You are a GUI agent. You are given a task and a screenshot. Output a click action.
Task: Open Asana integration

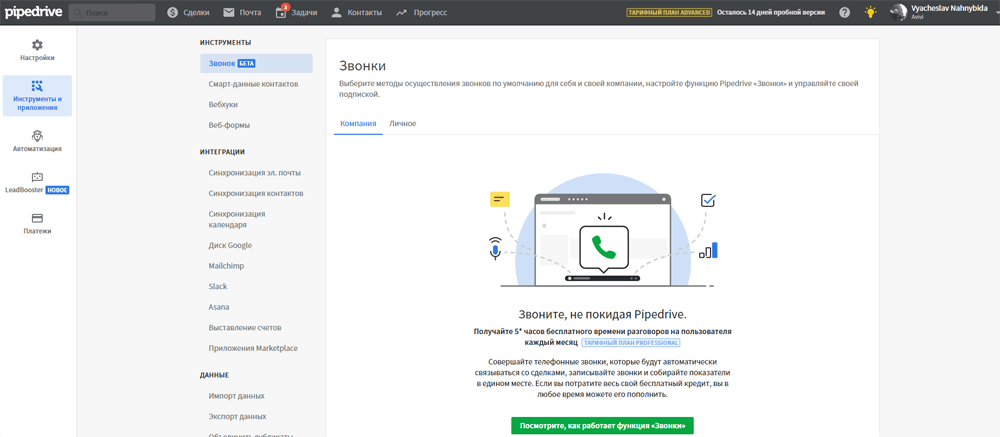219,307
